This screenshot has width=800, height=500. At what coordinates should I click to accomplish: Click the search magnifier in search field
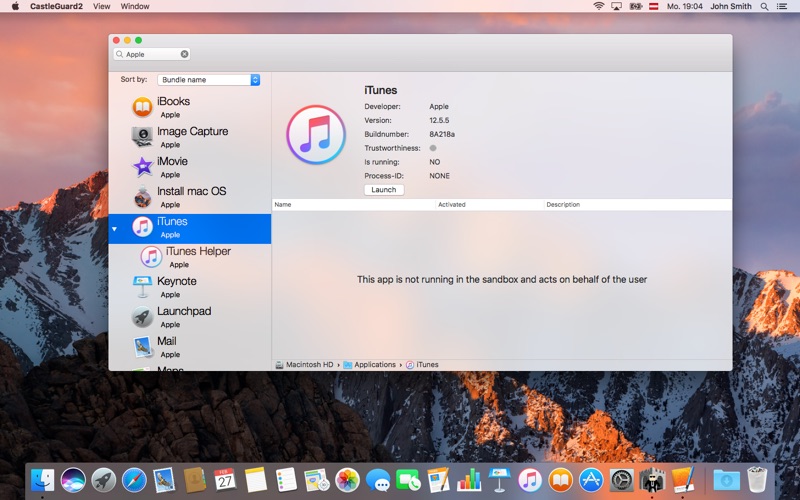[x=119, y=54]
